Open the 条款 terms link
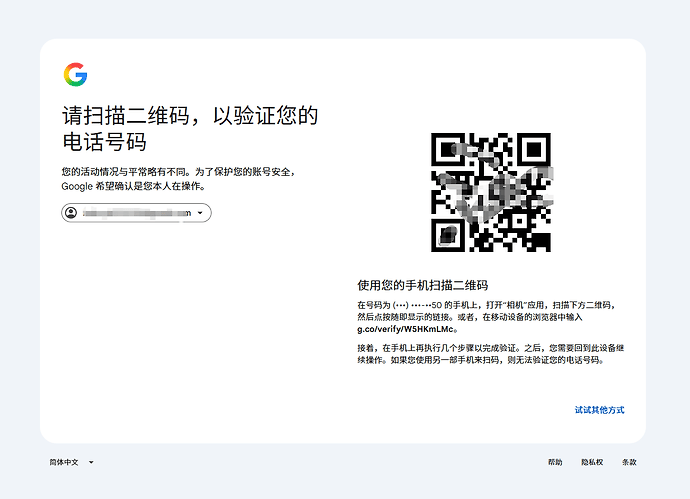The height and width of the screenshot is (499, 690). click(629, 462)
